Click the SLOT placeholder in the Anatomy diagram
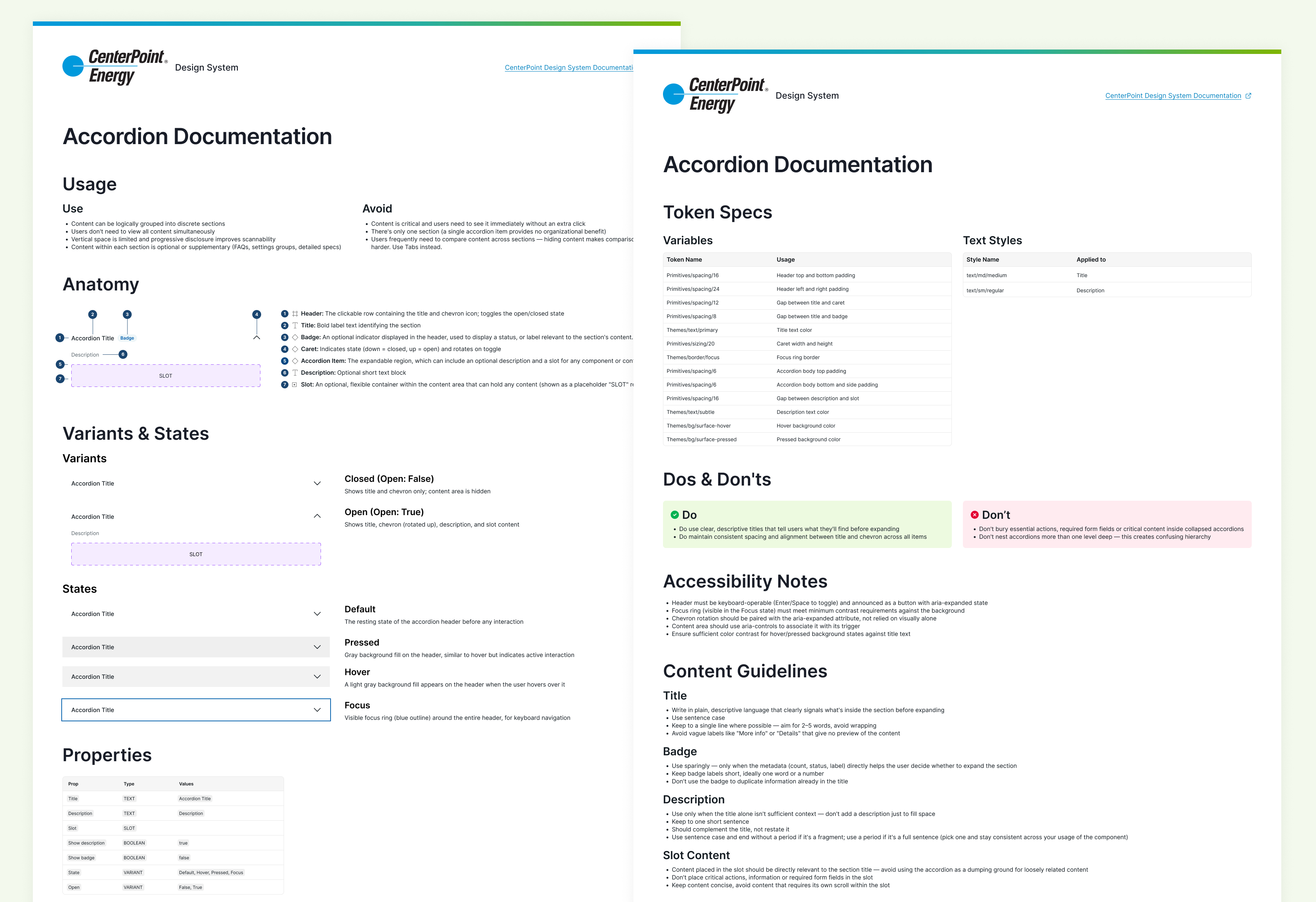 (165, 376)
